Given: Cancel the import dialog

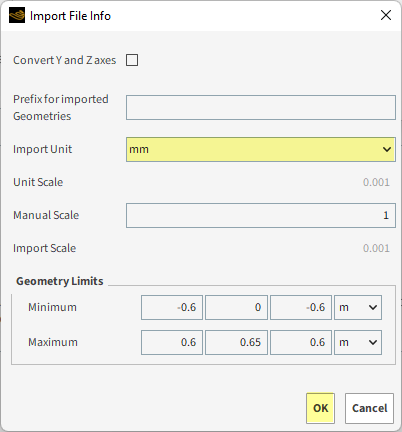Looking at the screenshot, I should (x=369, y=408).
